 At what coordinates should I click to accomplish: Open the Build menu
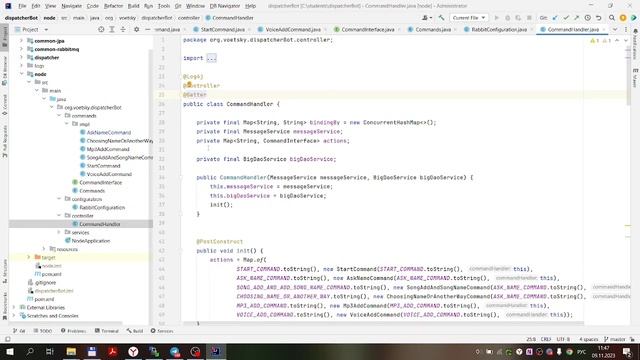133,6
